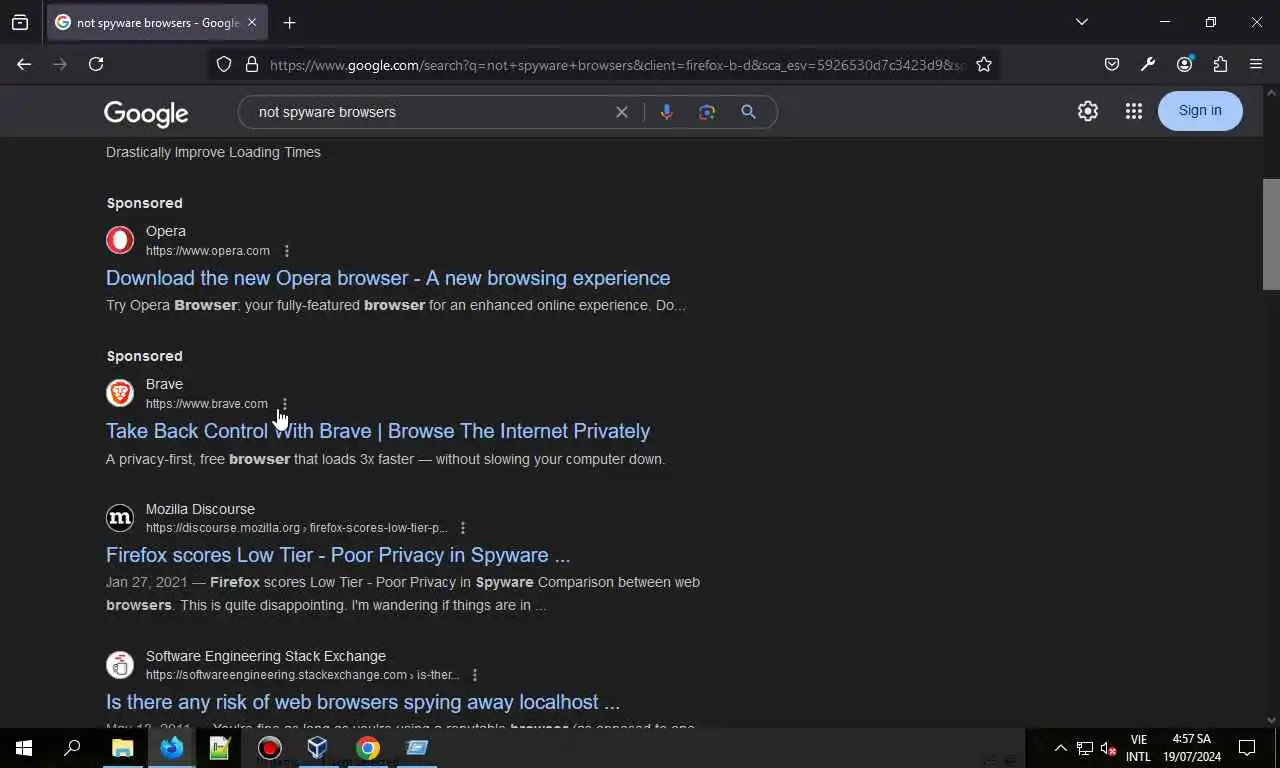Launch Google Chrome from taskbar
This screenshot has height=768, width=1280.
[x=368, y=748]
